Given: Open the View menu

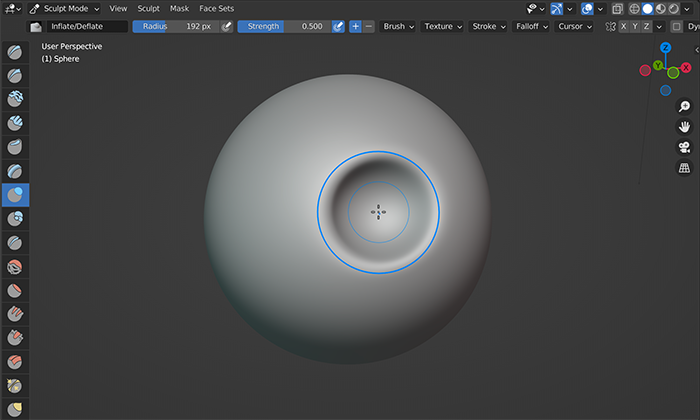Looking at the screenshot, I should click(x=118, y=8).
